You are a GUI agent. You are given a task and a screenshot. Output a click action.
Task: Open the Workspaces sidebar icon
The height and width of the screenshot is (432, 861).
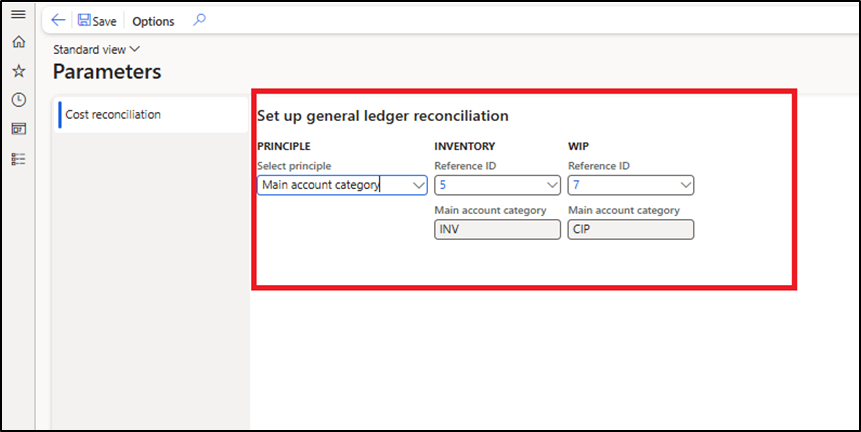tap(18, 129)
